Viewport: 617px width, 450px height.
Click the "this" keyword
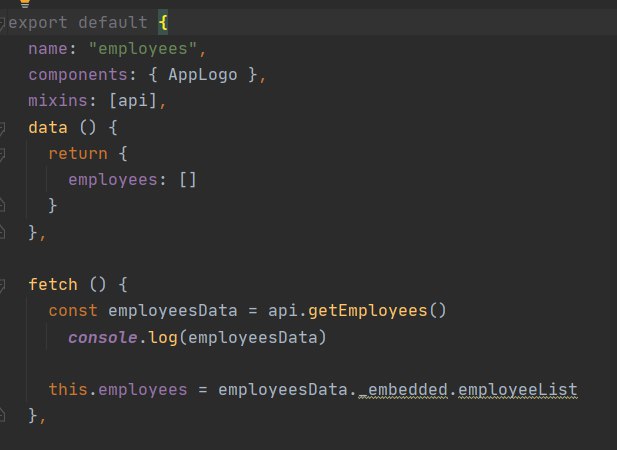68,389
